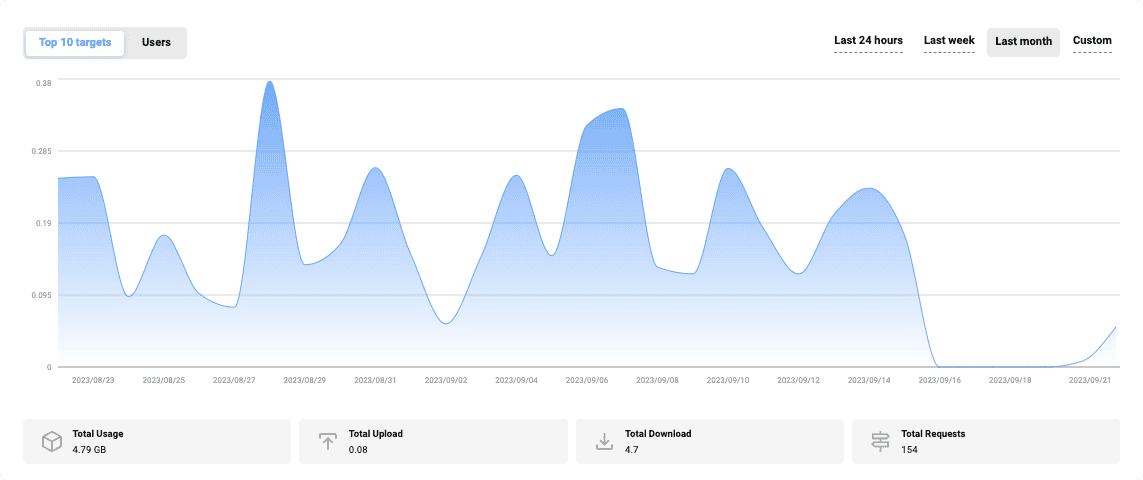Click the Total Requests 154 card
The height and width of the screenshot is (480, 1143).
(986, 441)
